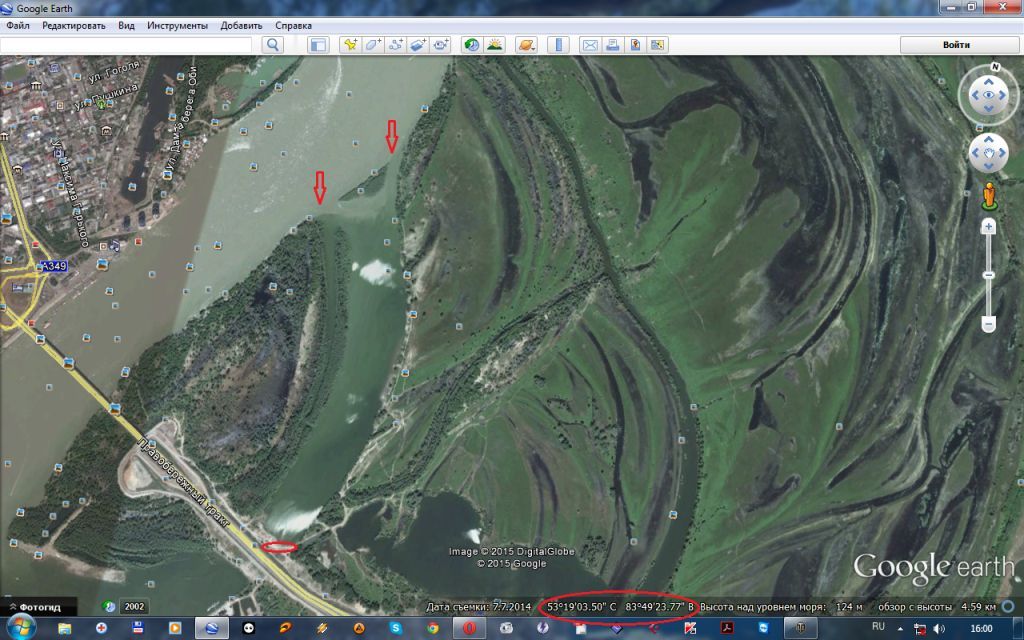The image size is (1024, 640).
Task: Click the search magnifier button
Action: (273, 45)
